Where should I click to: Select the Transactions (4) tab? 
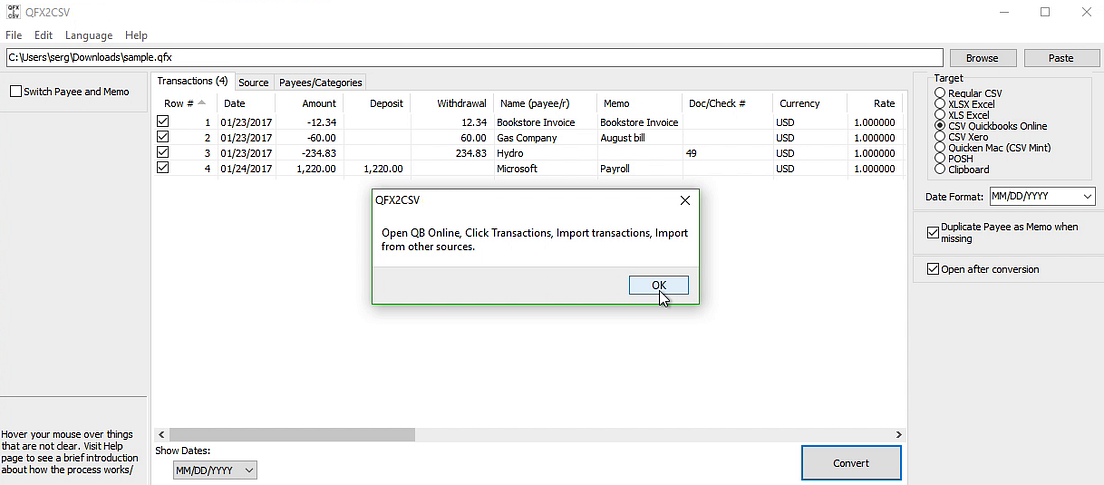tap(192, 81)
